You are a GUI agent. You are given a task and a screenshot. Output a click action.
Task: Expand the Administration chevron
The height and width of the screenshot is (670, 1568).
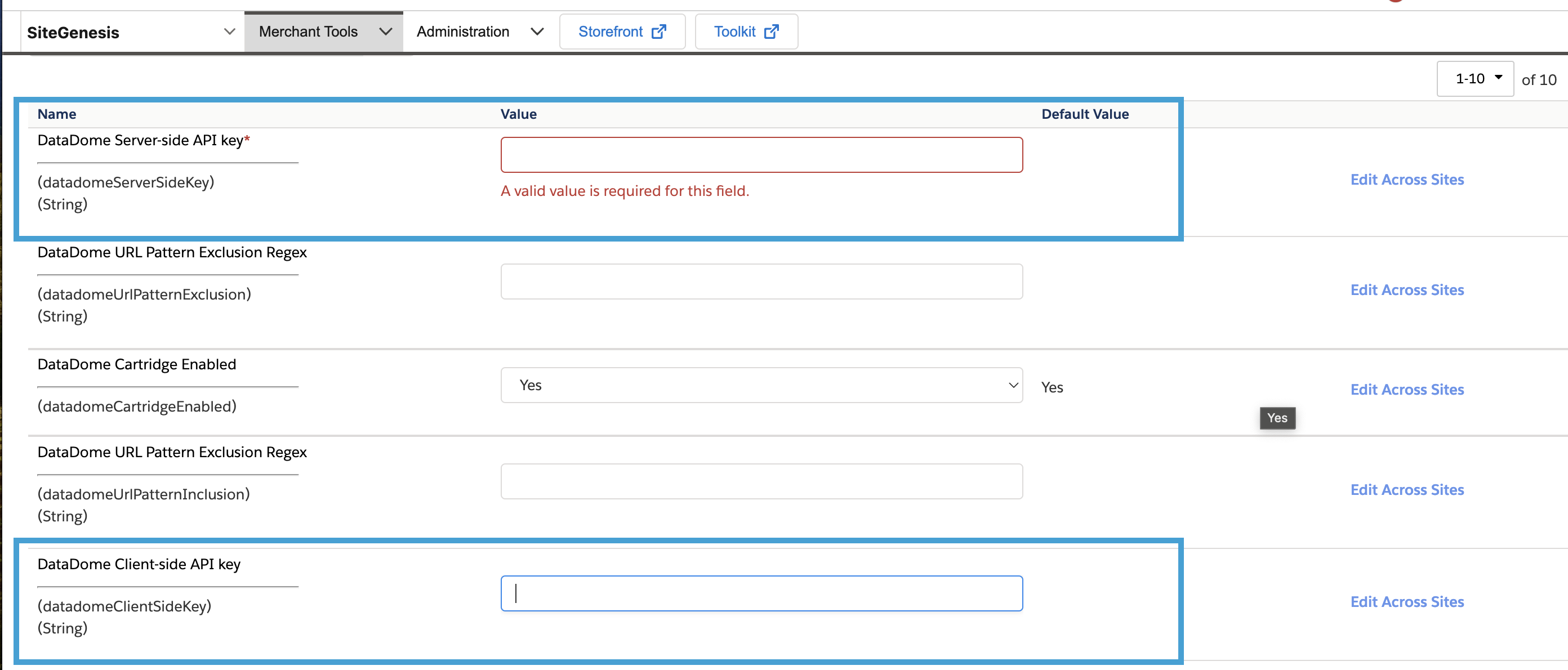pos(537,32)
